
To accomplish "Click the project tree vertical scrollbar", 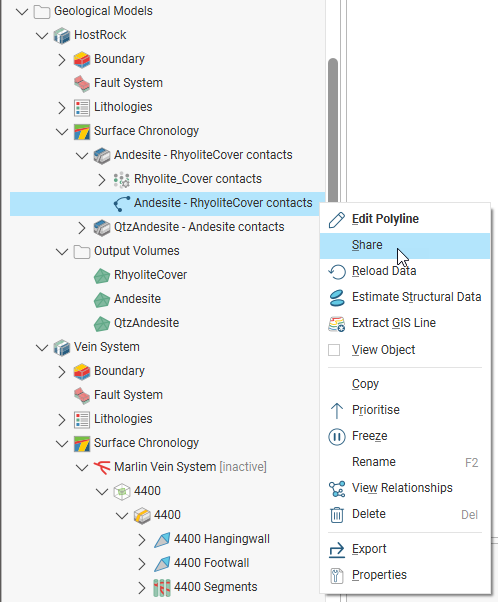I will [333, 131].
